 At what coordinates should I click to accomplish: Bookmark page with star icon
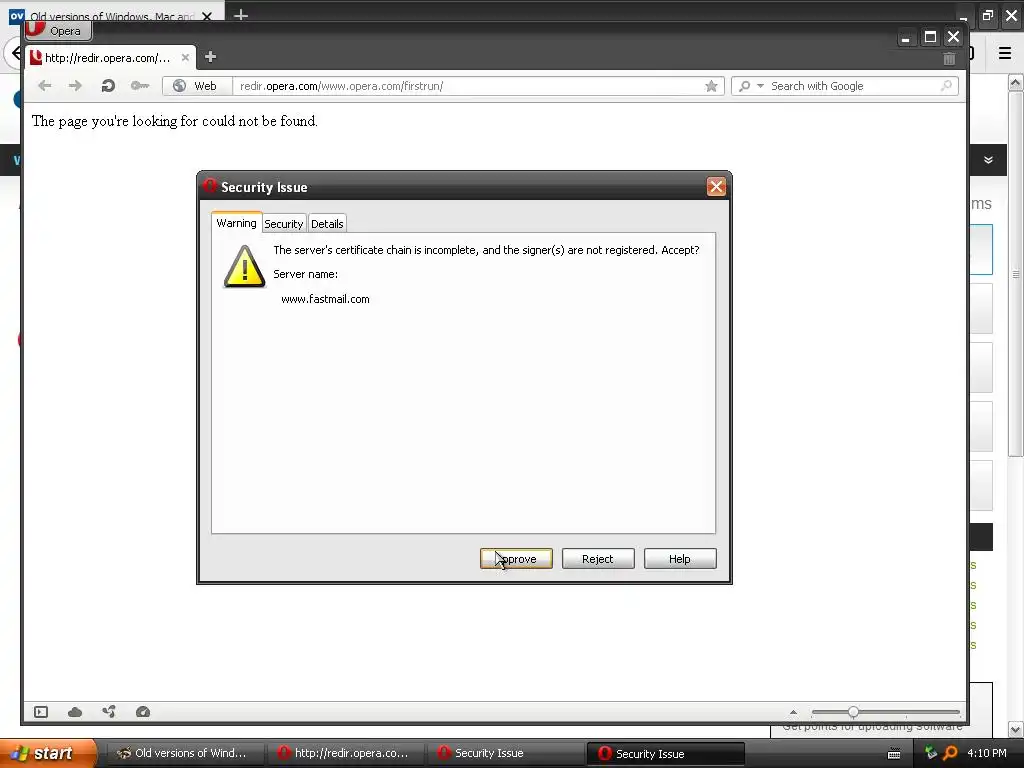coord(711,86)
